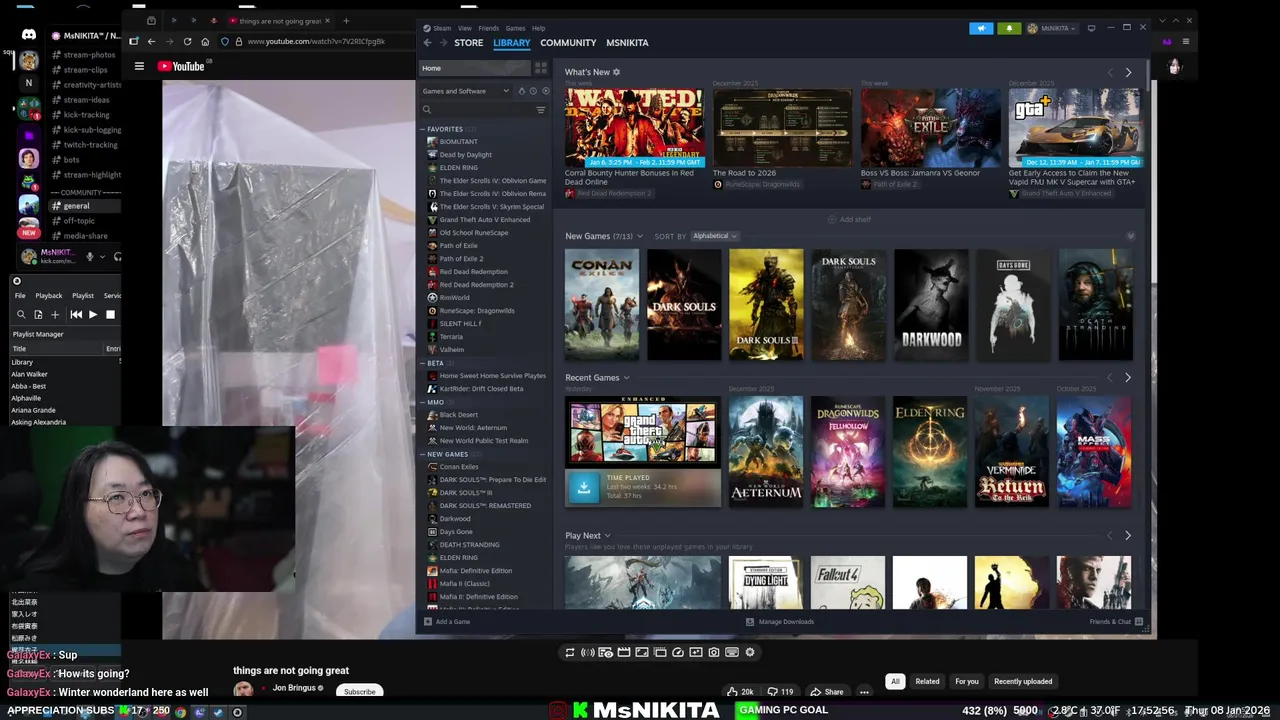The height and width of the screenshot is (720, 1280).
Task: Open Games and Software dropdown
Action: (466, 91)
